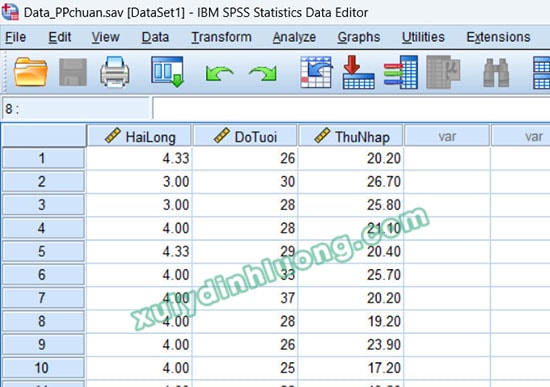Open the Recall recently used dialogs icon

pos(168,72)
